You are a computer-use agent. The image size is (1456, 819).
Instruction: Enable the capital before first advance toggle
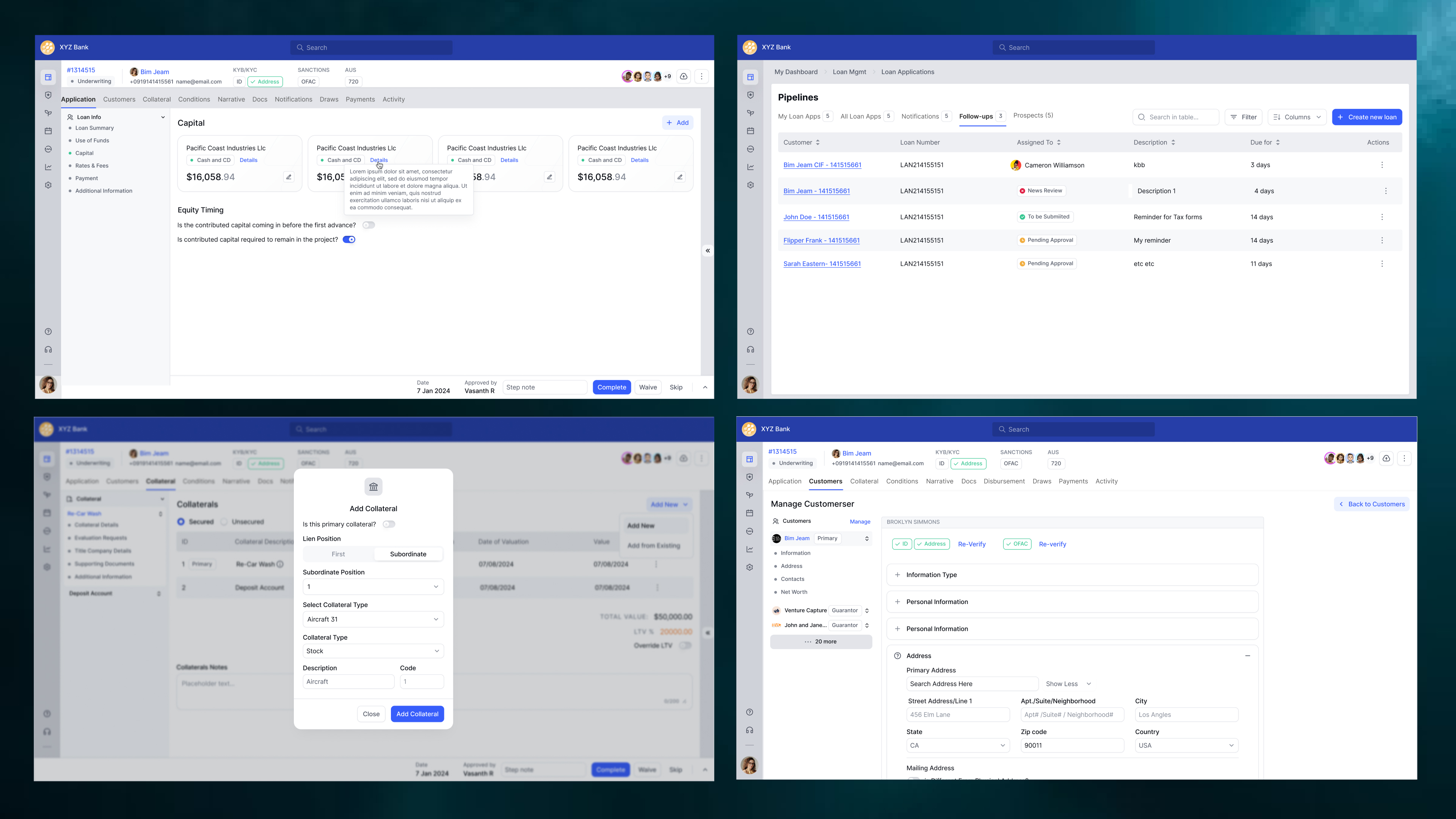point(369,225)
